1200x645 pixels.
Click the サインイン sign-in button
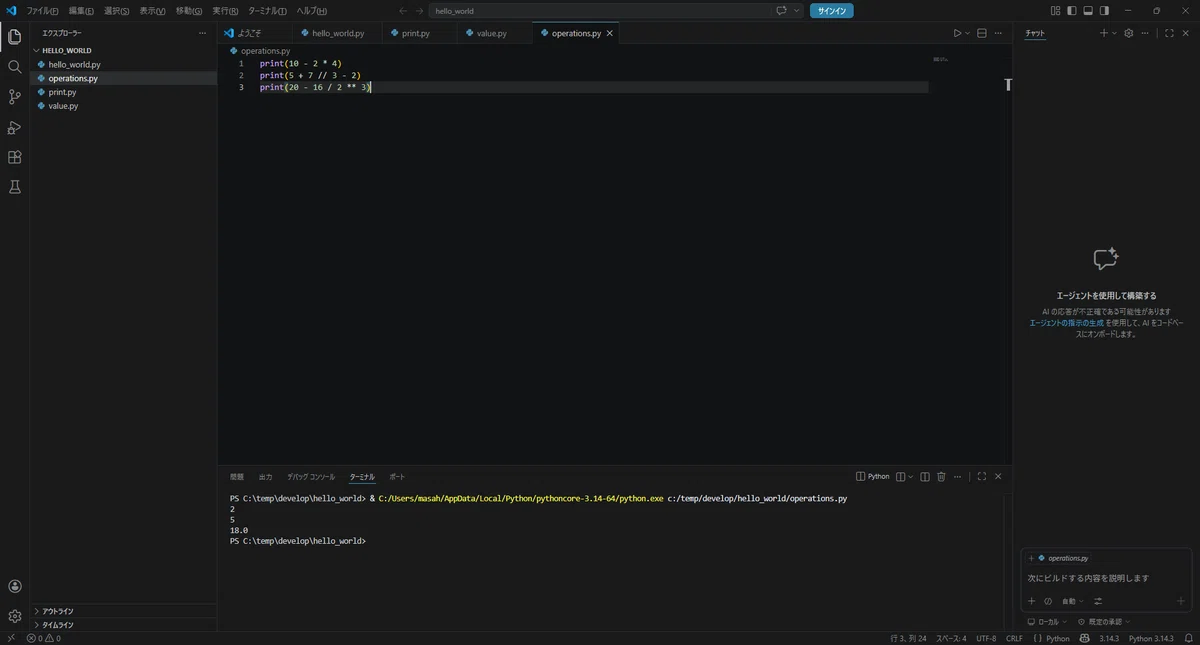(x=832, y=11)
